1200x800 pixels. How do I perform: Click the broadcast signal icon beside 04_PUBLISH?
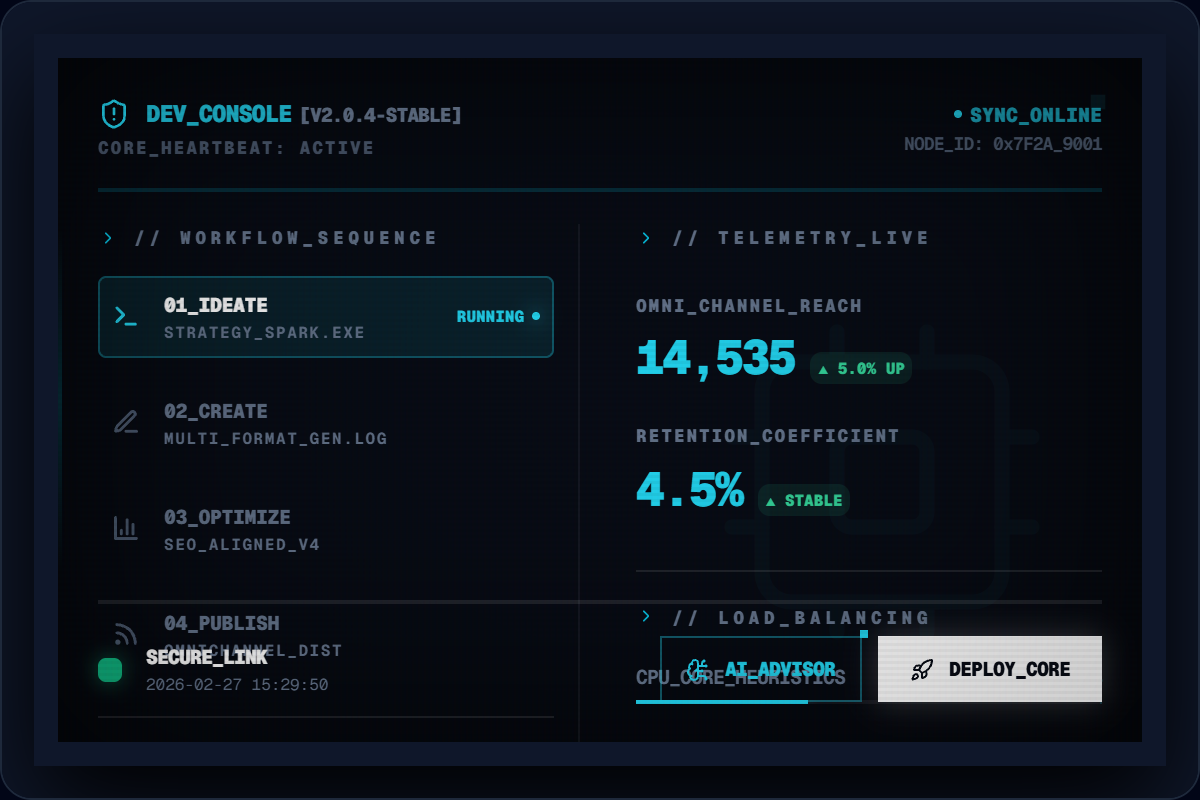pos(125,634)
